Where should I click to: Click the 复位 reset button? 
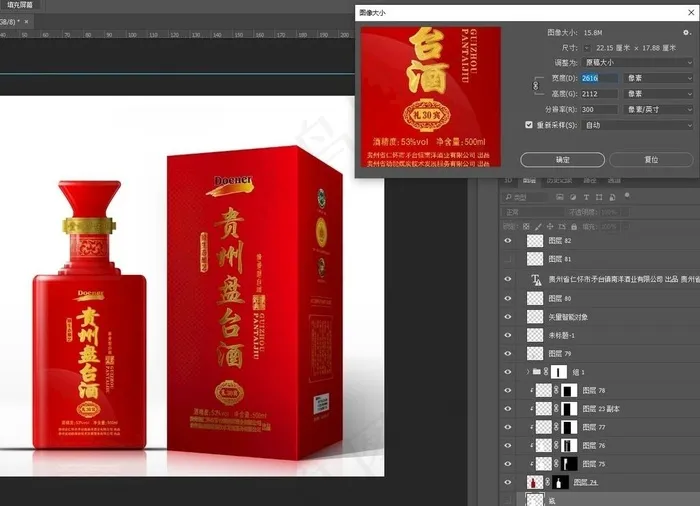[x=651, y=159]
